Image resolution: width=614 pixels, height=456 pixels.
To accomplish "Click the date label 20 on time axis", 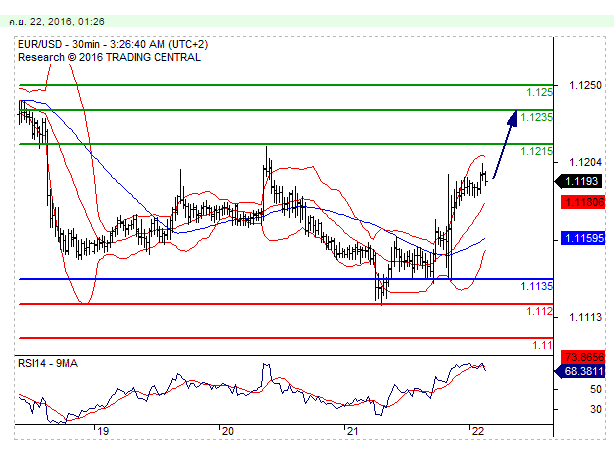I will point(228,431).
